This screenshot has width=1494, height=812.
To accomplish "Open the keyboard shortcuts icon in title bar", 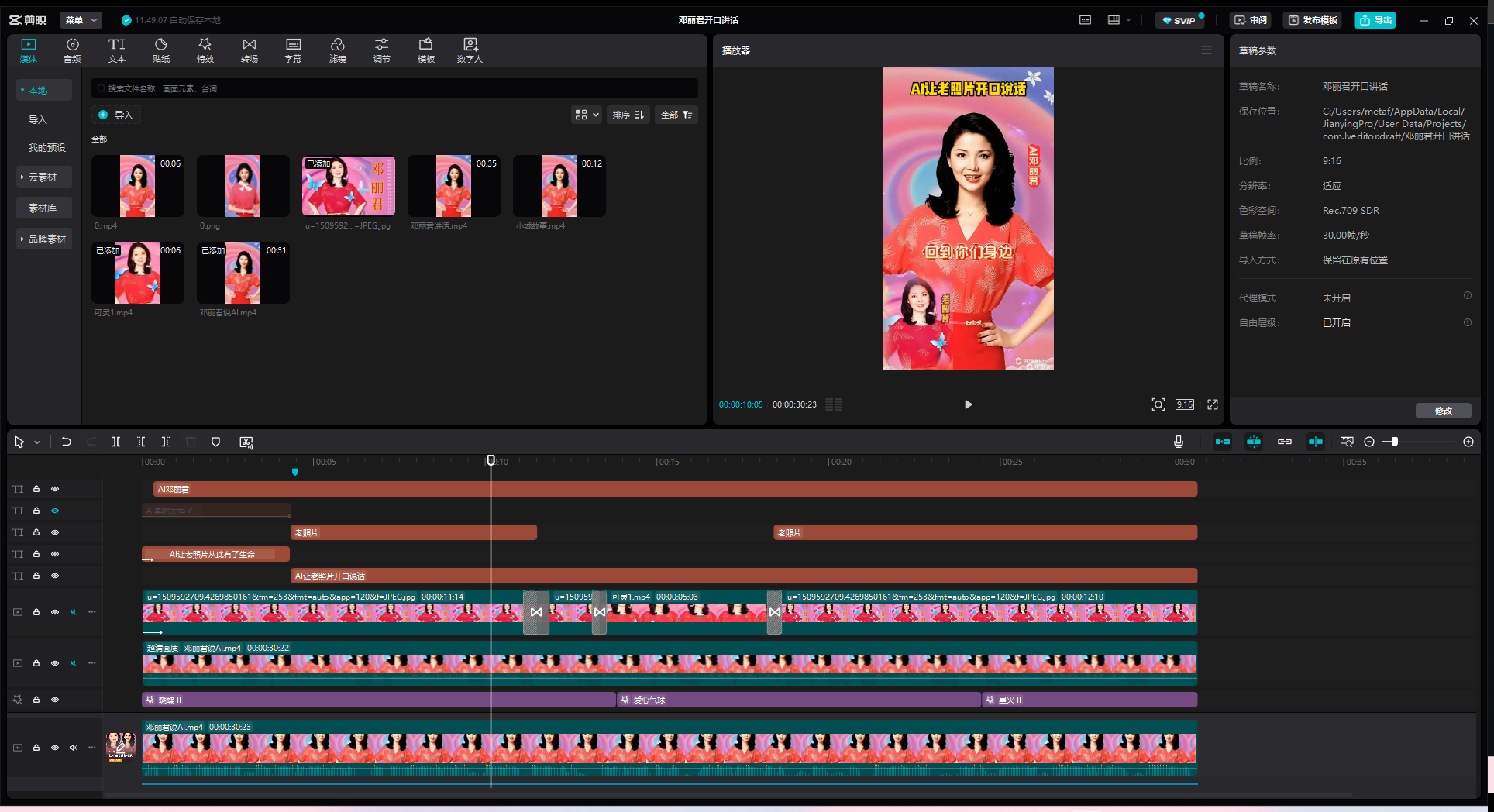I will click(x=1086, y=20).
